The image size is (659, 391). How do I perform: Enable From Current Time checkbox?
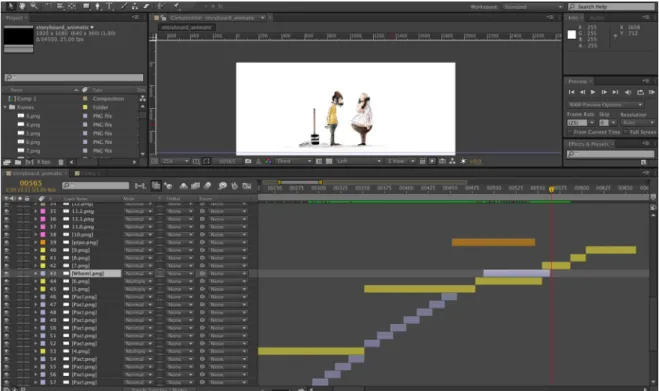click(570, 132)
